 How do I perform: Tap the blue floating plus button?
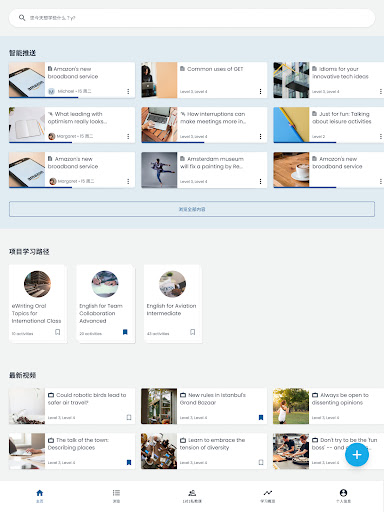(x=357, y=455)
